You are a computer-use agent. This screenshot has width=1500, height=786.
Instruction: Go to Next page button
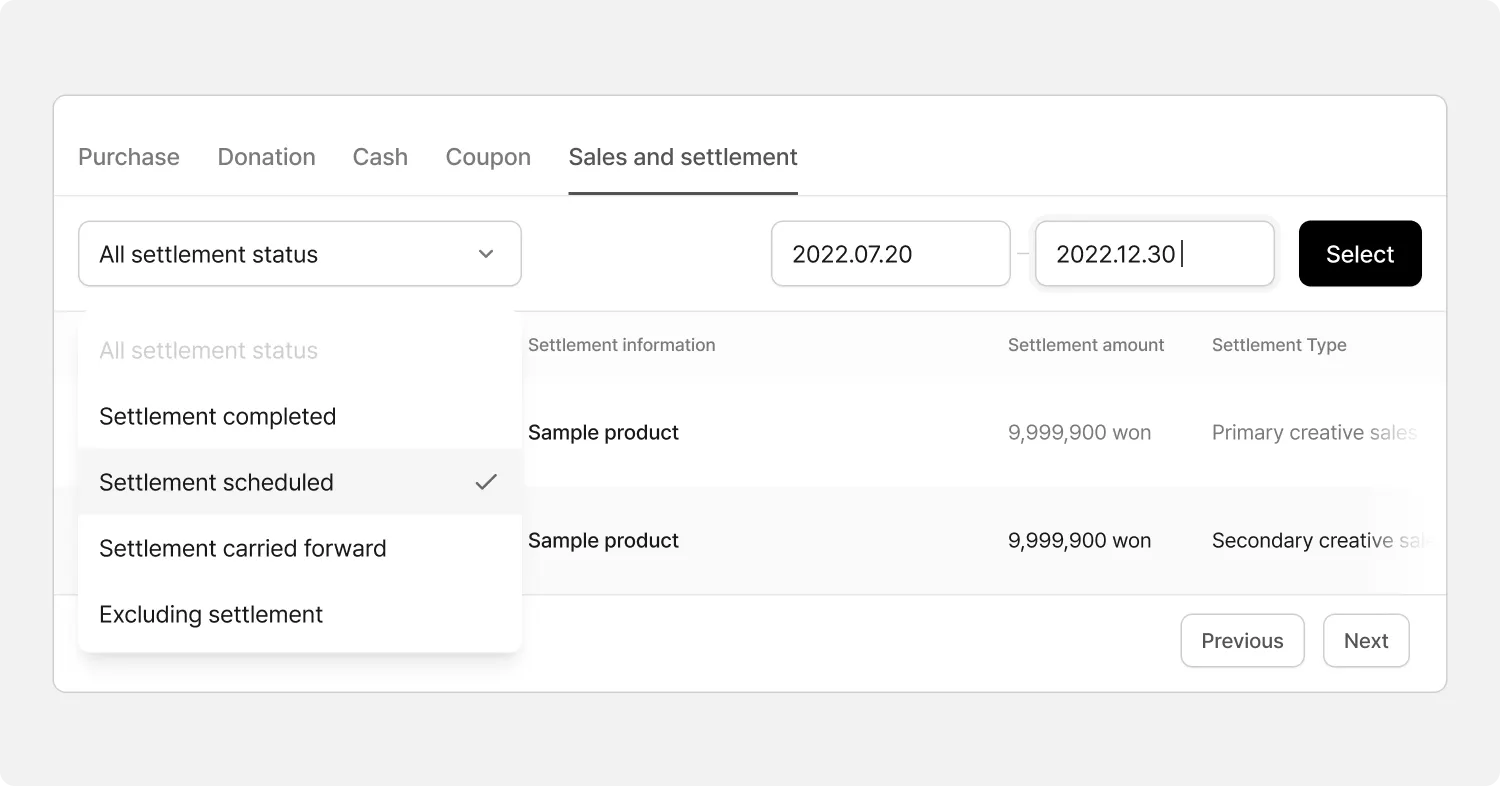coord(1366,641)
